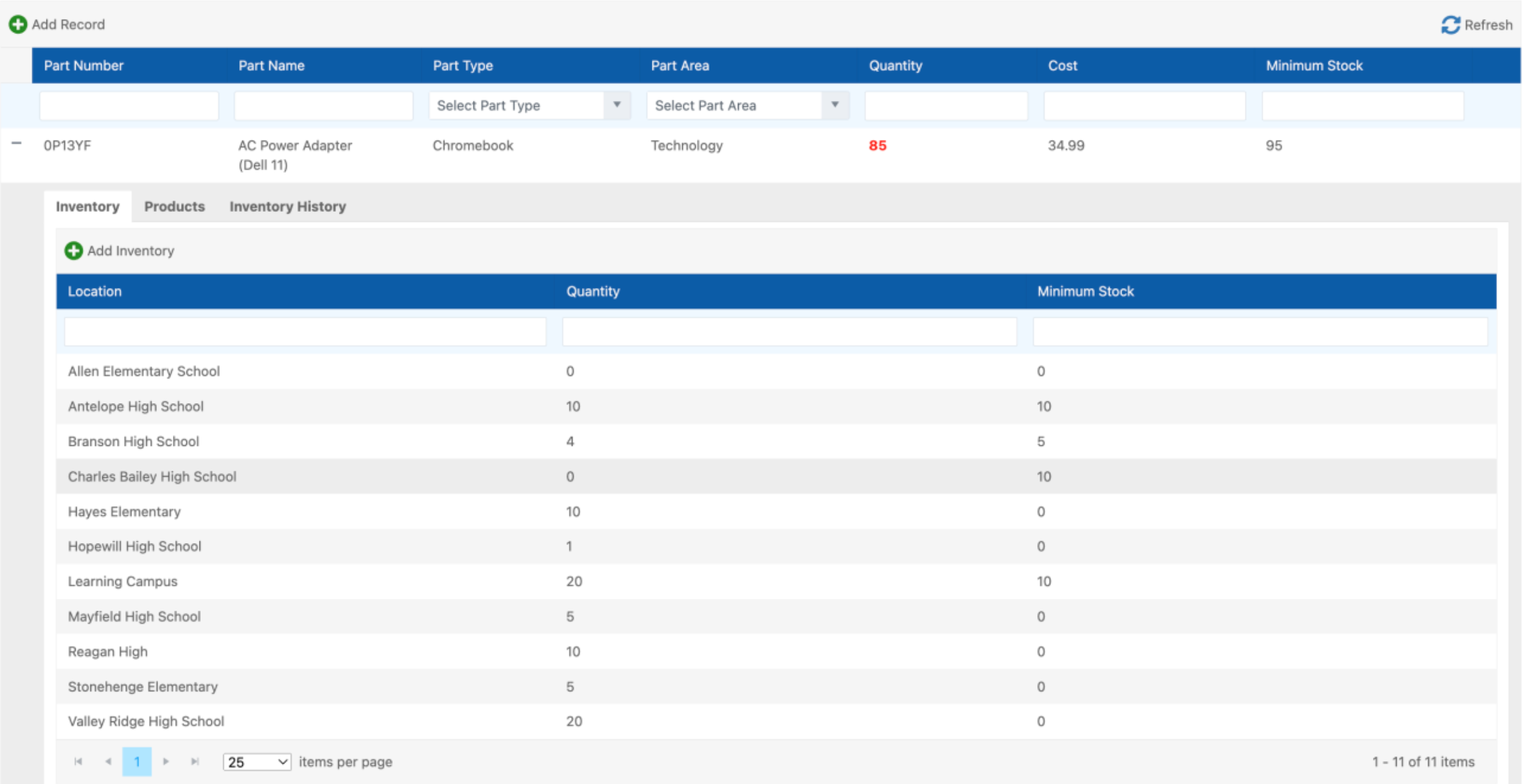Screen dimensions: 1523x784
Task: Sort inventory grid by Minimum Stock header
Action: coord(1086,291)
